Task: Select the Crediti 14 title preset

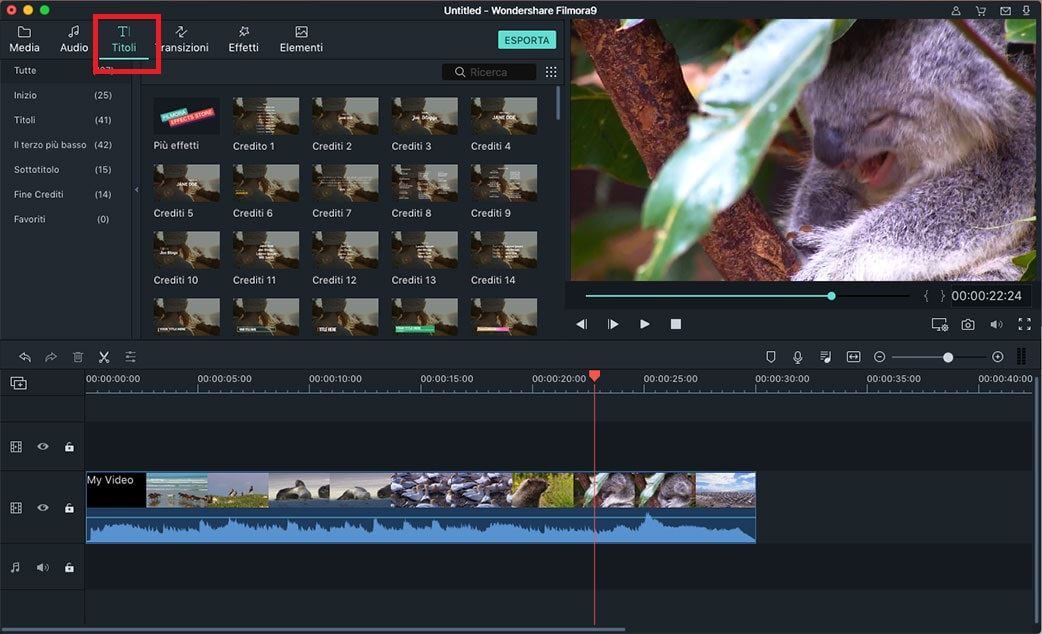Action: (x=504, y=250)
